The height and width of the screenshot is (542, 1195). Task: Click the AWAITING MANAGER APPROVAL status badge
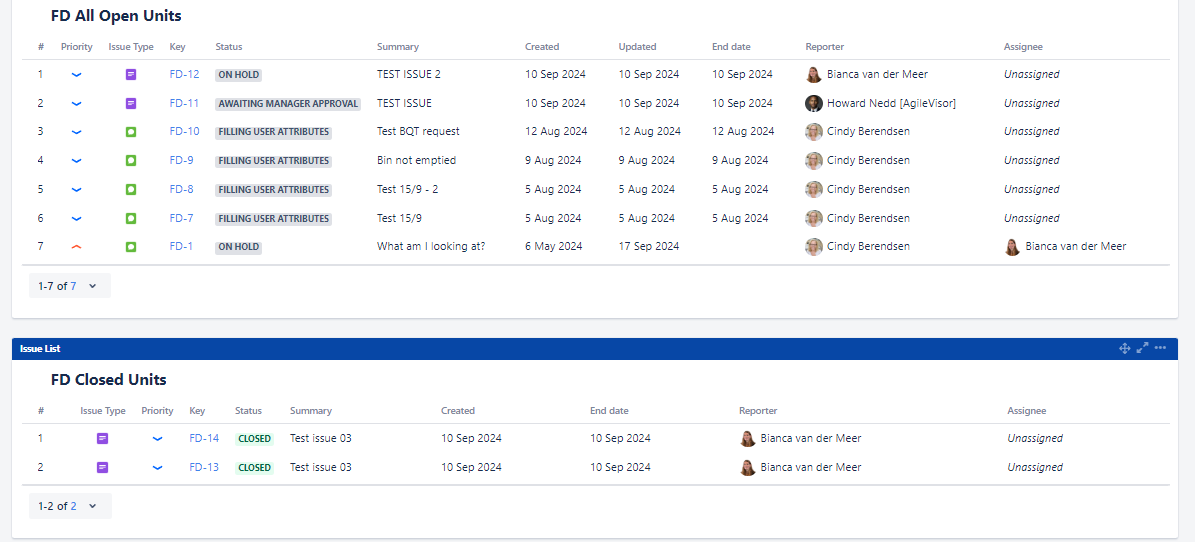288,104
